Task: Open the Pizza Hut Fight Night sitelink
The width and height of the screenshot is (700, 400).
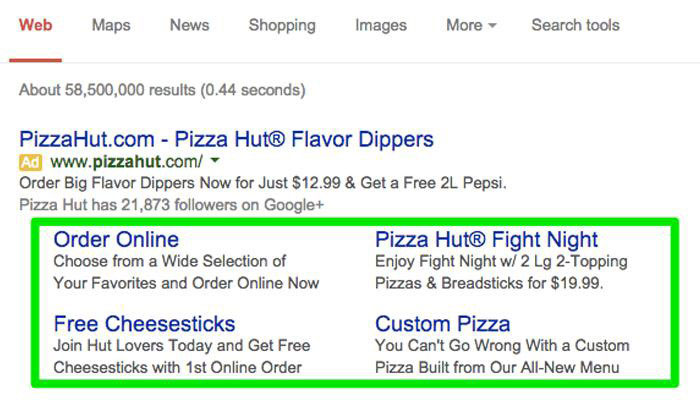Action: tap(486, 240)
